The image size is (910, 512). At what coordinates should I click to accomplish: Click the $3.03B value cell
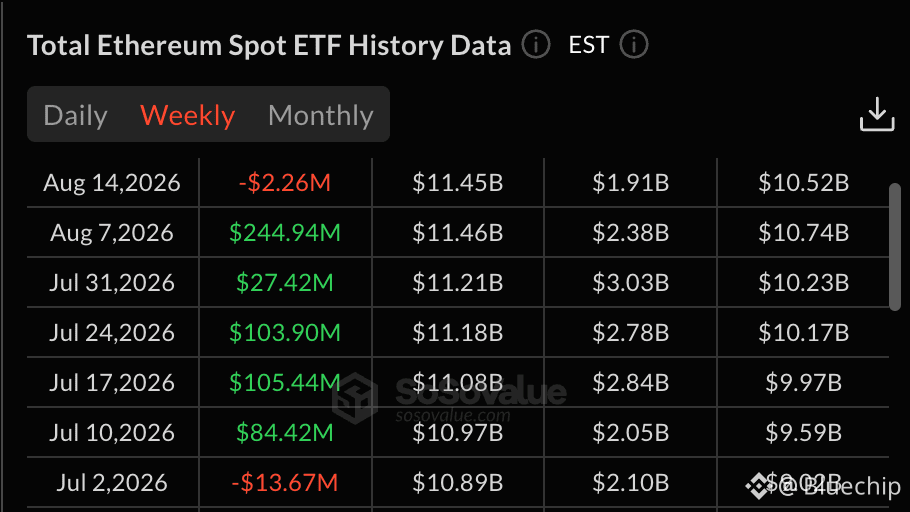point(630,283)
